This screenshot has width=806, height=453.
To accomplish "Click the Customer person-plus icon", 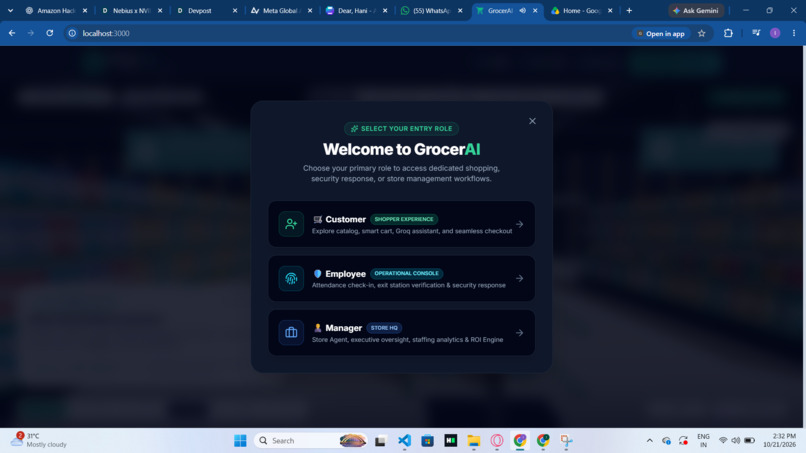I will pyautogui.click(x=291, y=224).
